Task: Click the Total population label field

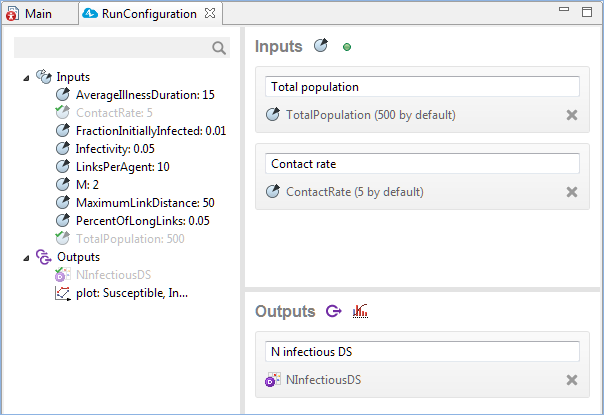Action: (x=422, y=87)
